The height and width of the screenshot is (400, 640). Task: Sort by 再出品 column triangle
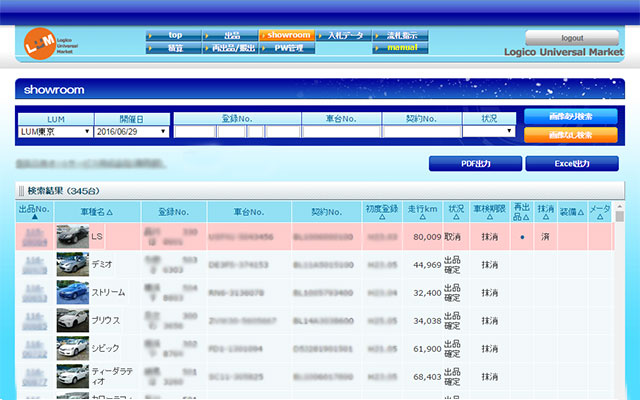526,217
